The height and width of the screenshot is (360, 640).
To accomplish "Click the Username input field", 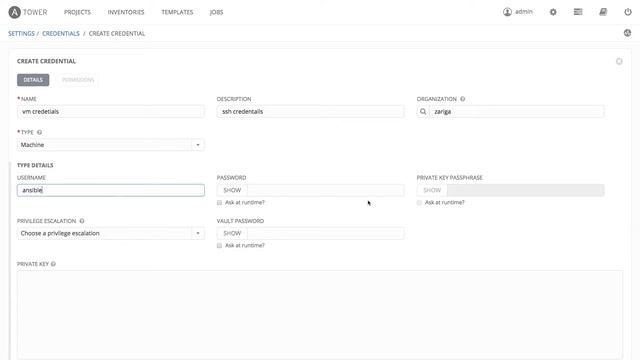I will click(111, 190).
